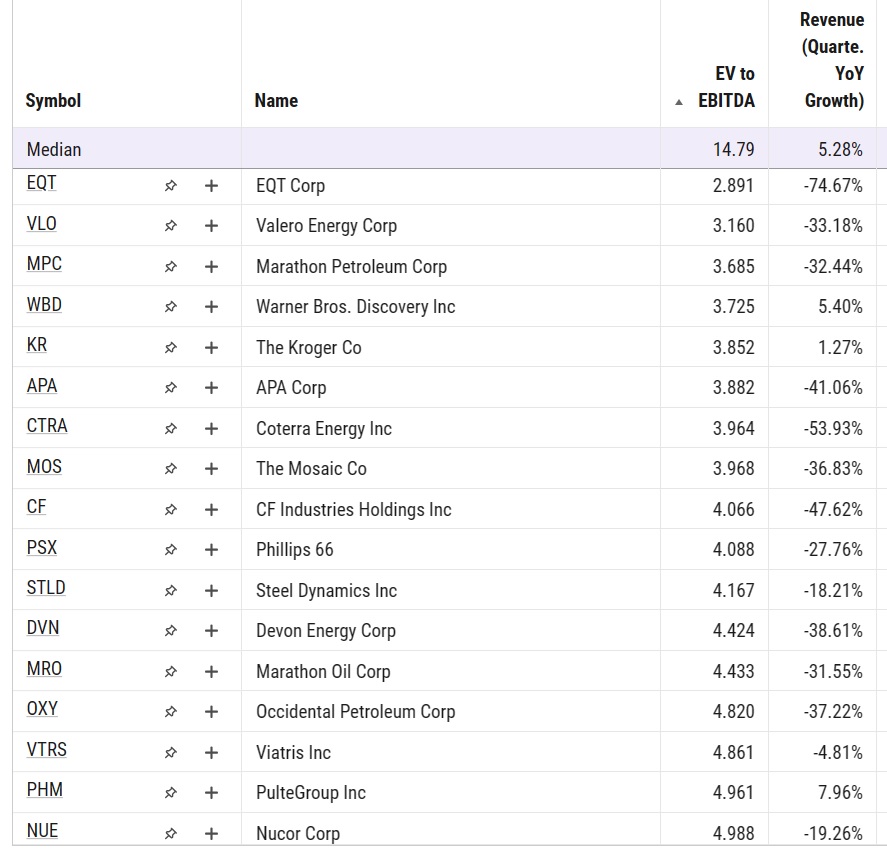Open the MRO ticker link

(44, 669)
